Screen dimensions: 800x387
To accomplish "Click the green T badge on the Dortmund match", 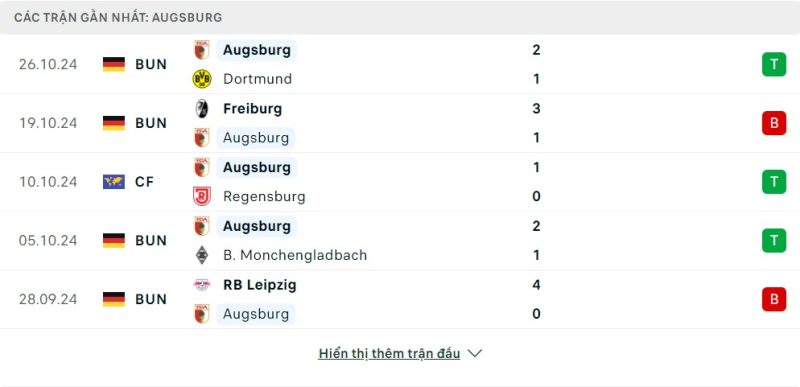I will (x=774, y=64).
